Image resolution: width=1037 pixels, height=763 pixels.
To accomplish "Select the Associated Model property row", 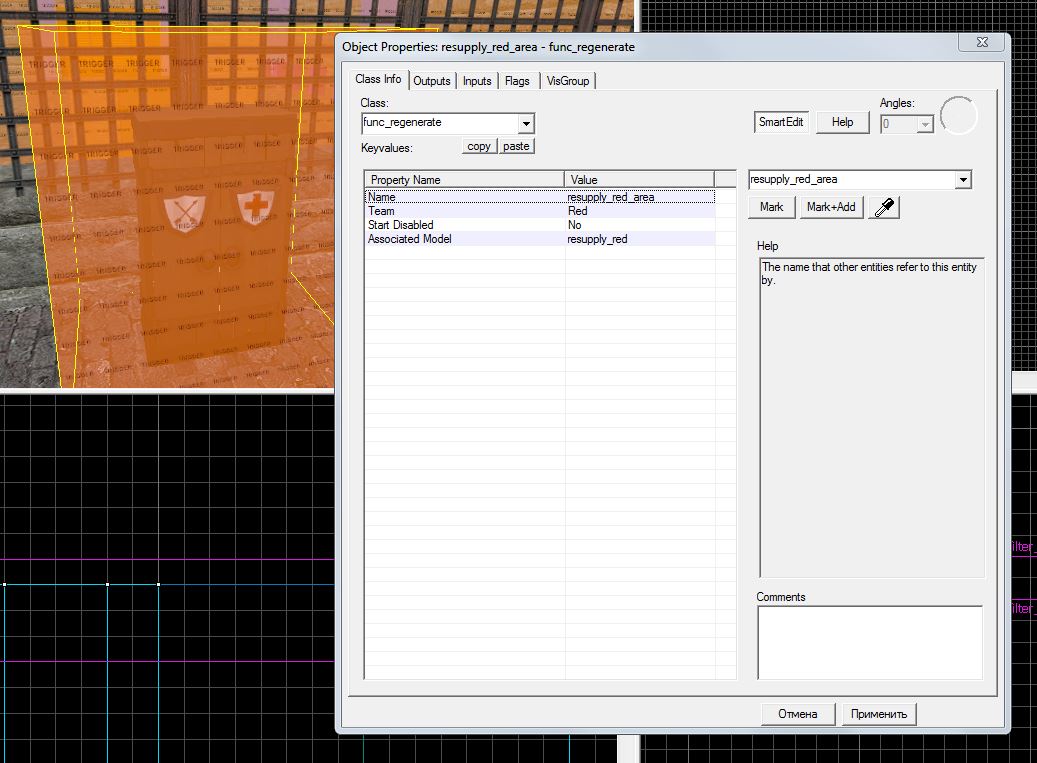I will (x=540, y=239).
